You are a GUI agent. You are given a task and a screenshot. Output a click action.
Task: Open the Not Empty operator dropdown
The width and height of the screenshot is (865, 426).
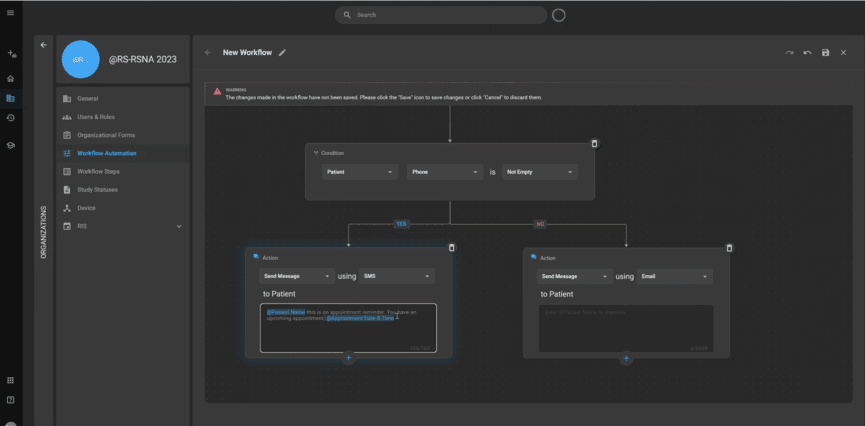540,172
